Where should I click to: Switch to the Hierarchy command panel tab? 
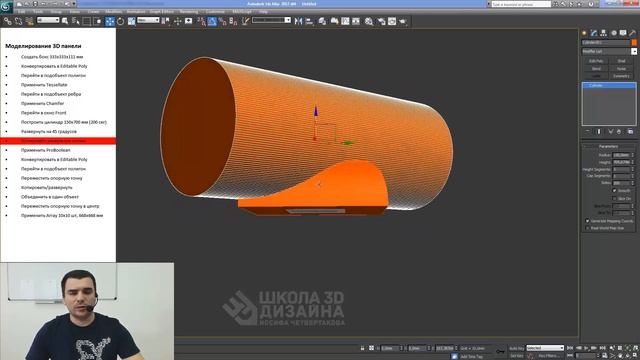(603, 33)
